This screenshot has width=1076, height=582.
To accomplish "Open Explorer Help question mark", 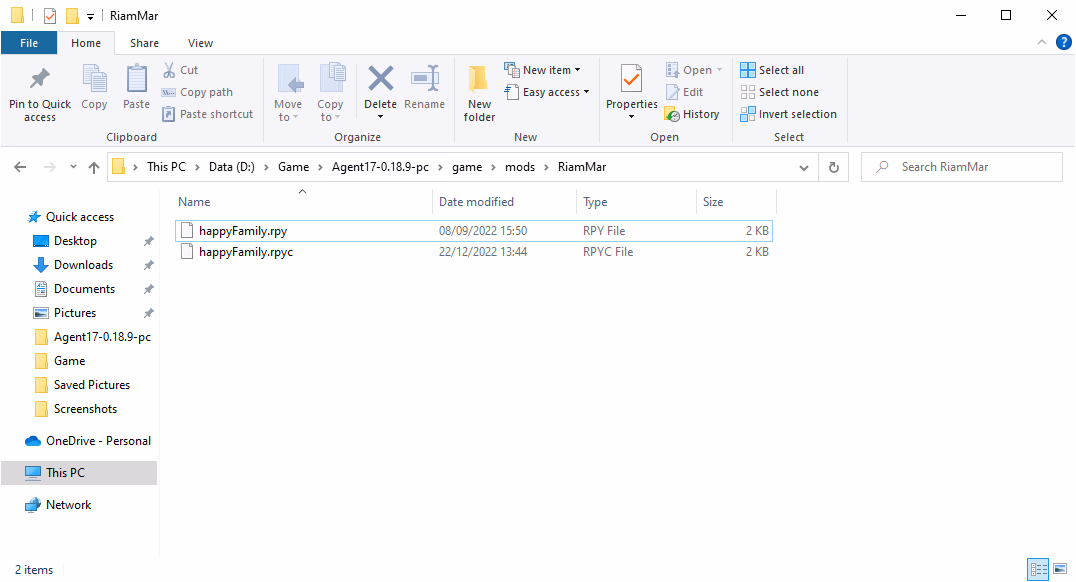I will 1064,43.
